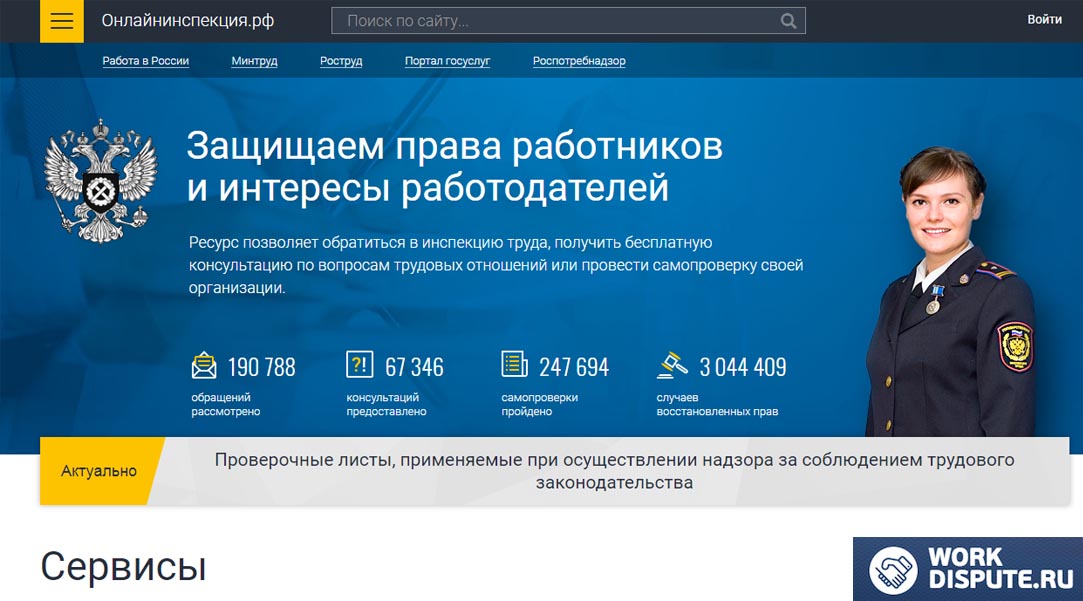
Task: Click the случаев восстановленных прав caption
Action: (717, 404)
